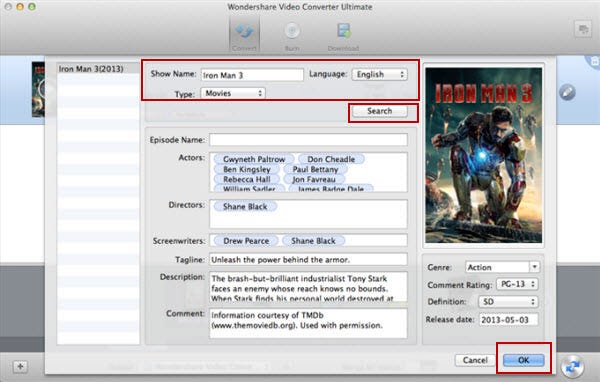The width and height of the screenshot is (600, 382).
Task: Click the Tagline text field
Action: point(308,260)
